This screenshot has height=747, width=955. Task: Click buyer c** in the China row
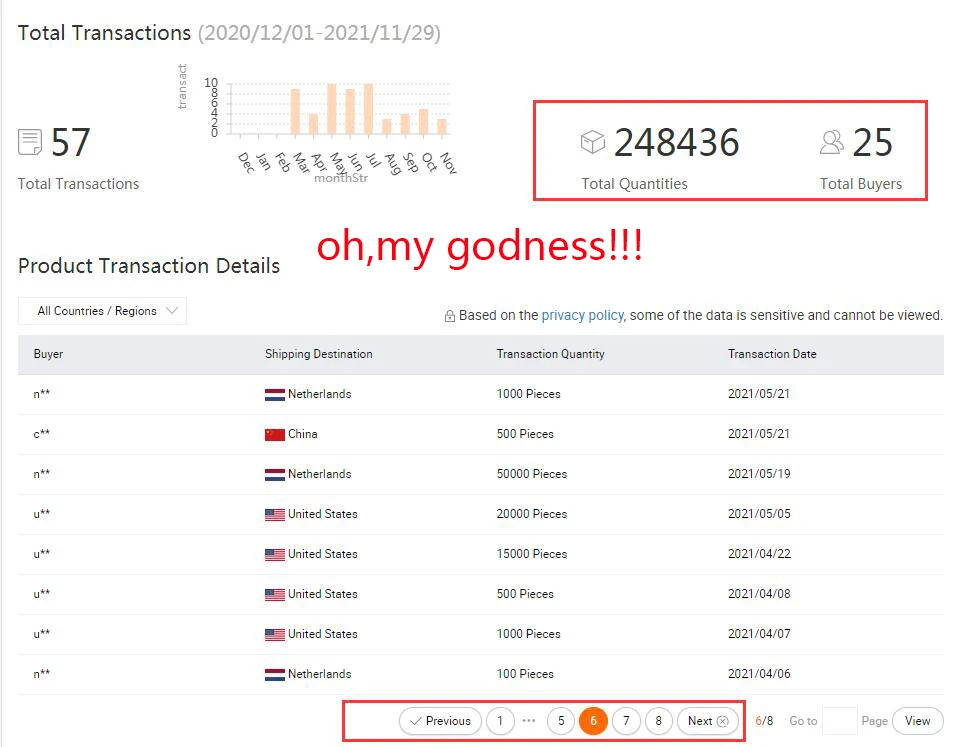(41, 434)
